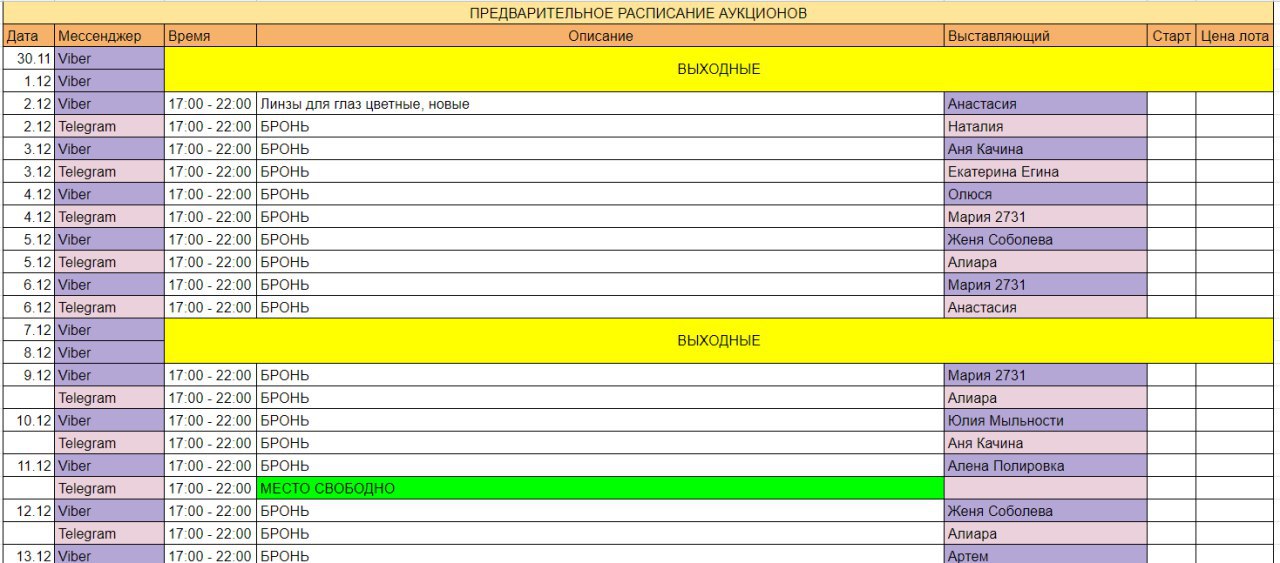This screenshot has width=1280, height=563.
Task: Click the 30.11 date cell
Action: click(x=28, y=58)
